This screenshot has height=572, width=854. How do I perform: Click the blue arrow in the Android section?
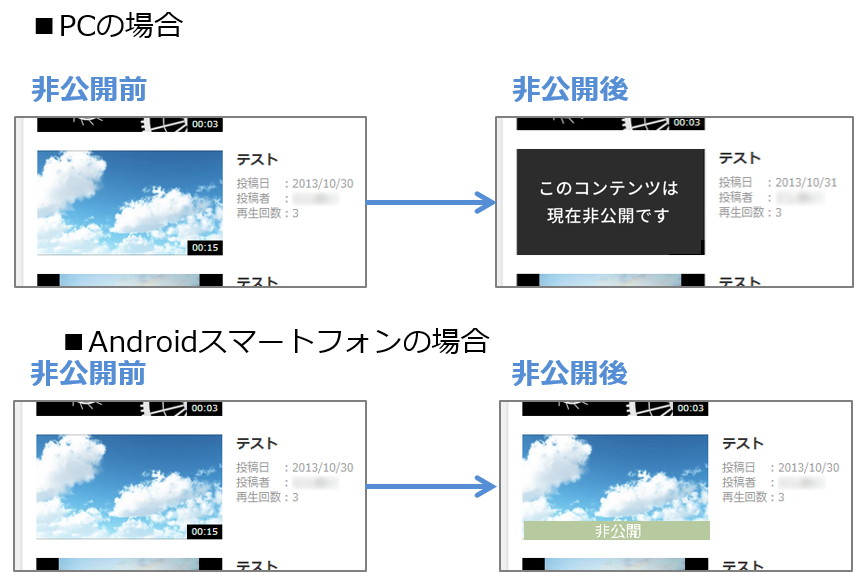click(431, 487)
